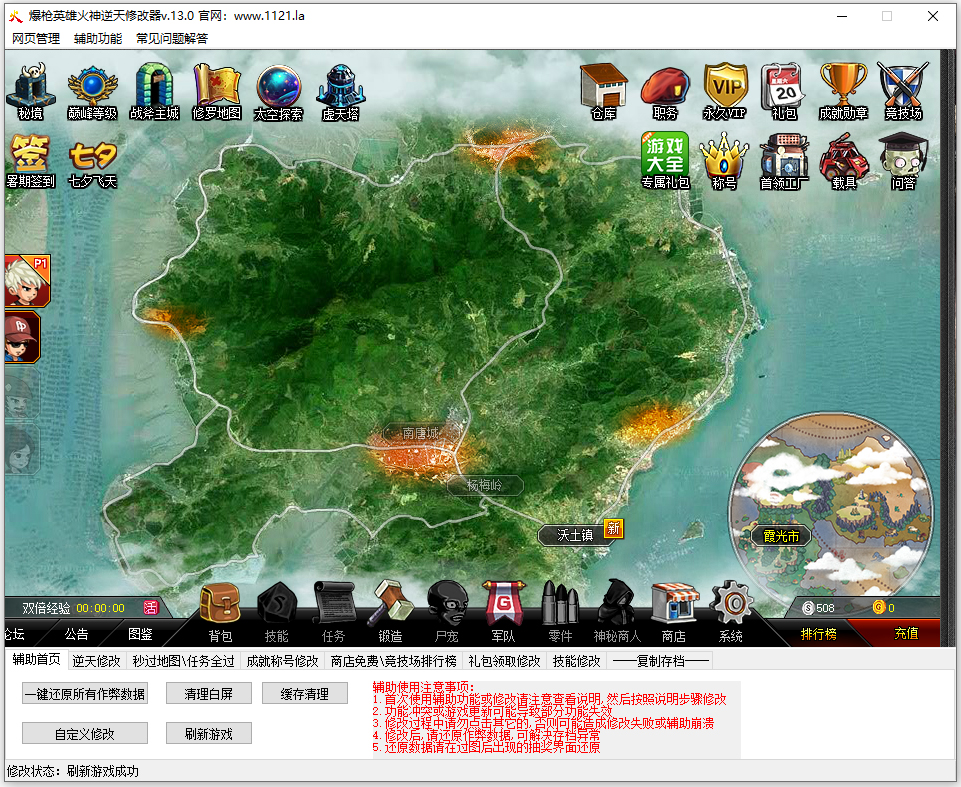Viewport: 961px width, 787px height.
Task: Open the 辅助功能 menu
Action: point(98,39)
